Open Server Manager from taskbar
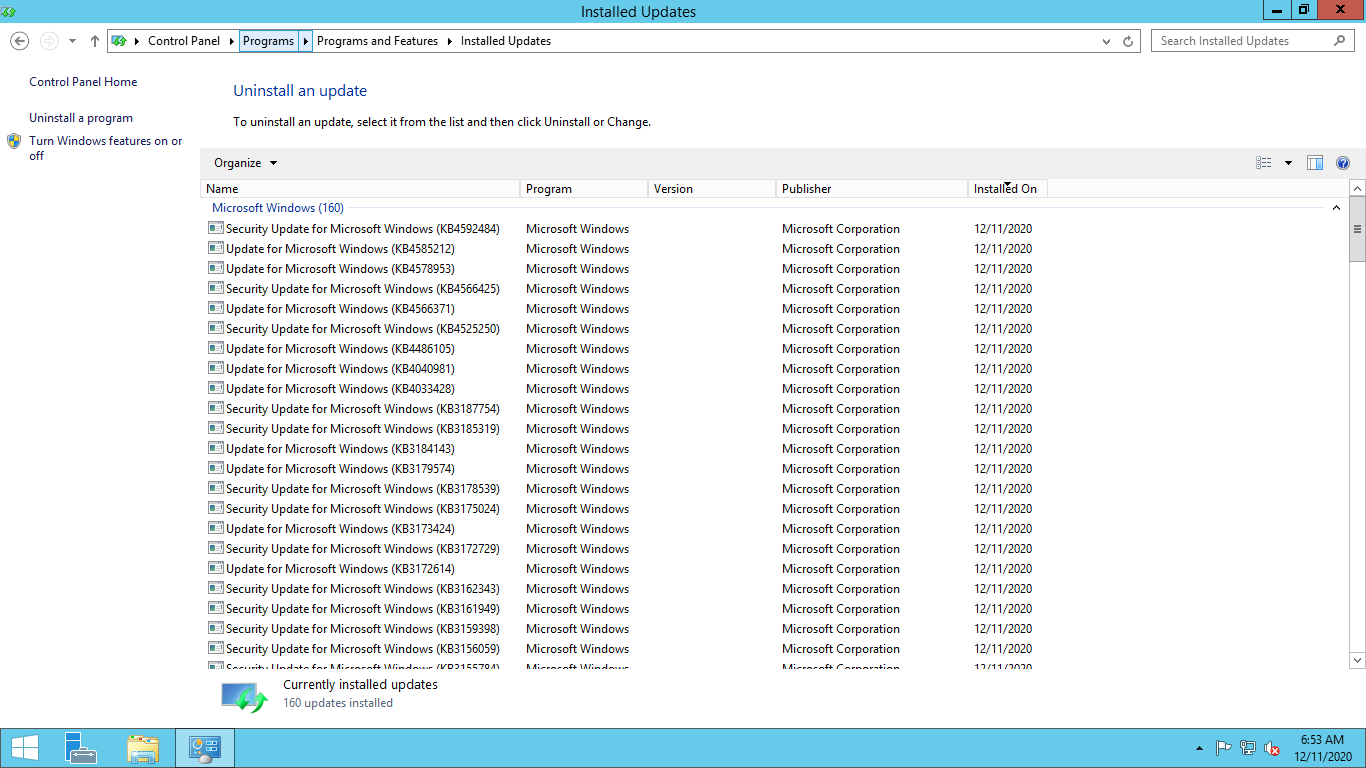The width and height of the screenshot is (1366, 768). coord(80,748)
